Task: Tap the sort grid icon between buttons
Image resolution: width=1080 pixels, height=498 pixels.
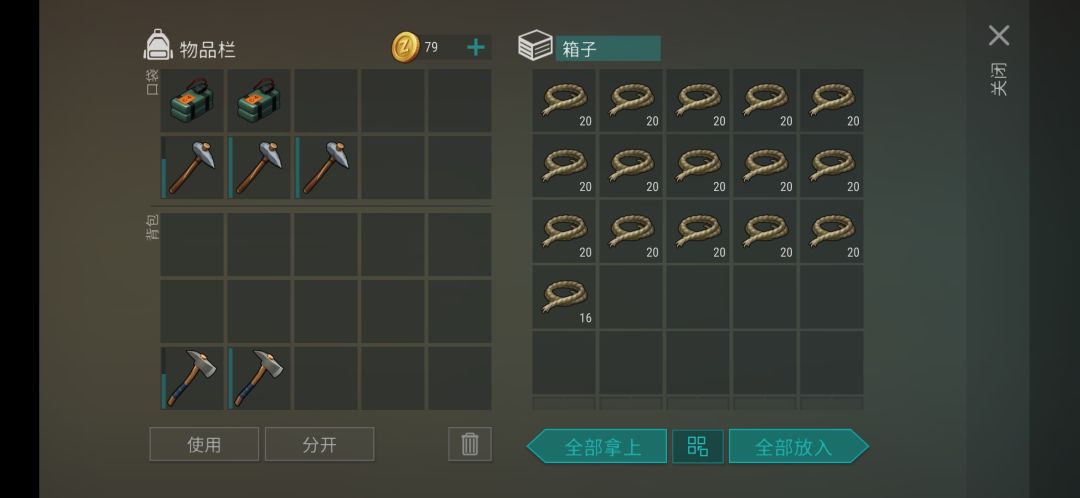Action: coord(698,446)
